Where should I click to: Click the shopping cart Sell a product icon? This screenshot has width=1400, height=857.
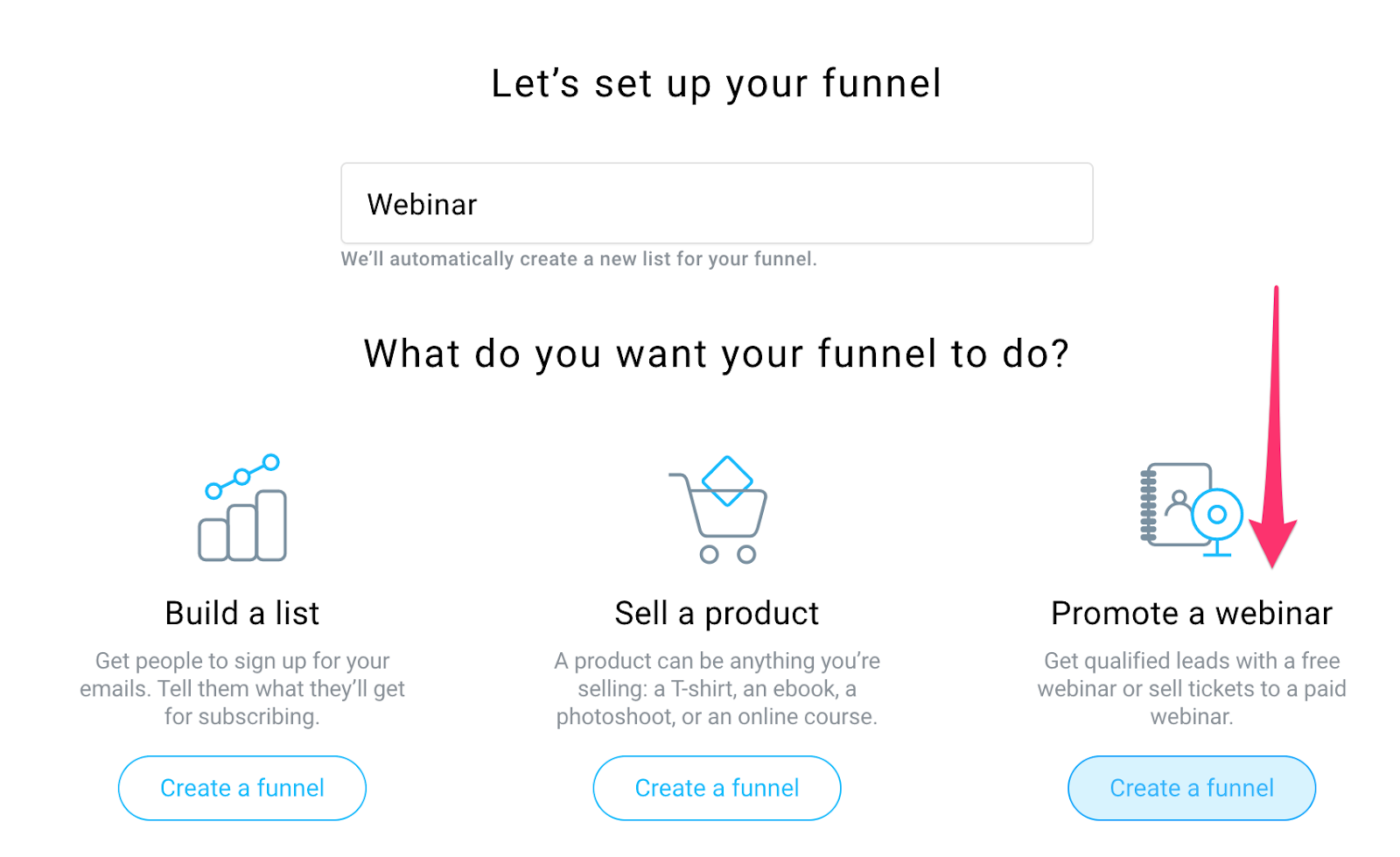click(x=717, y=509)
